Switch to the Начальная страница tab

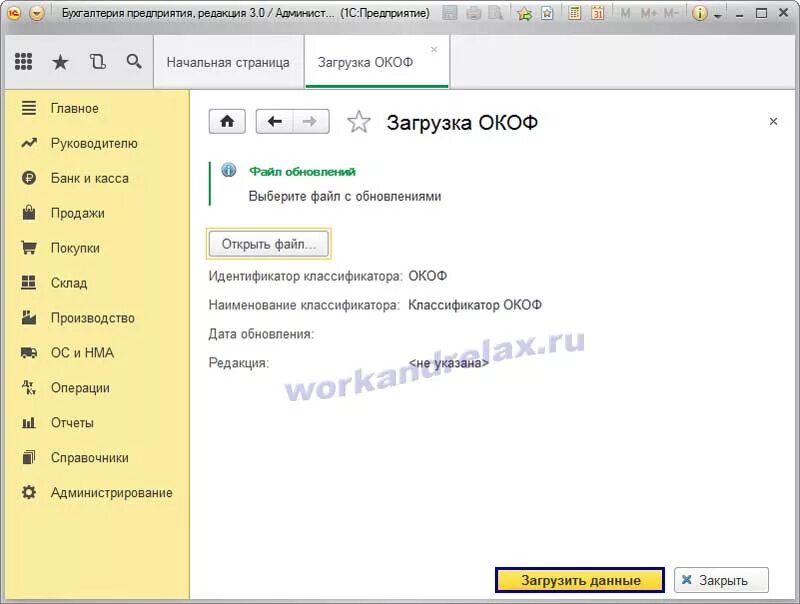(x=228, y=62)
